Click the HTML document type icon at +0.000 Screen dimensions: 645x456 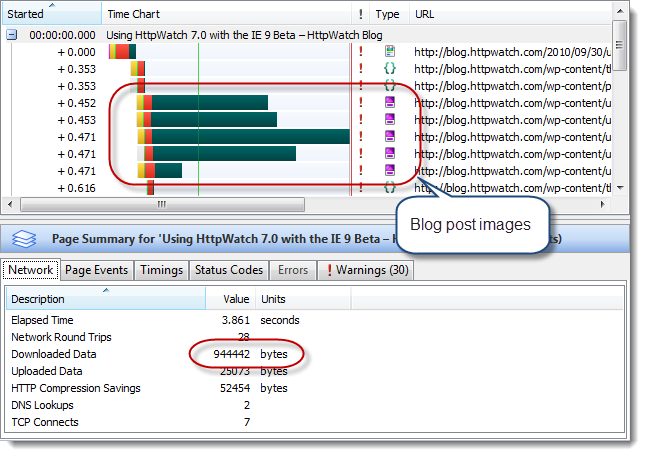tap(390, 51)
